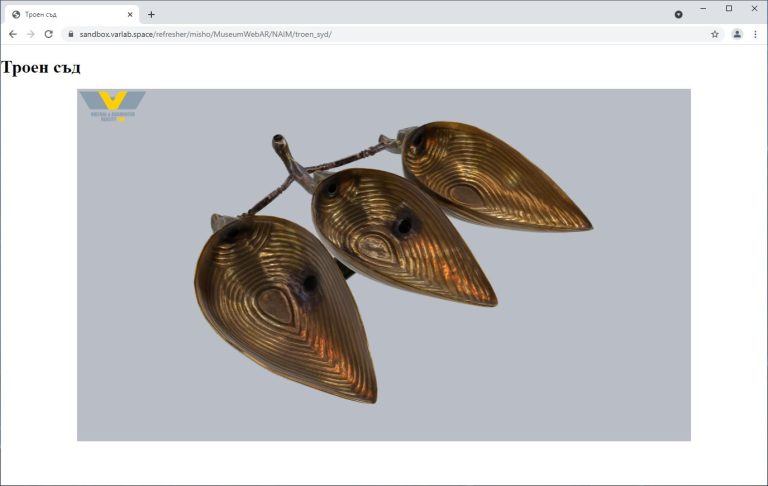
Task: Minimize the Chrome window
Action: (703, 8)
